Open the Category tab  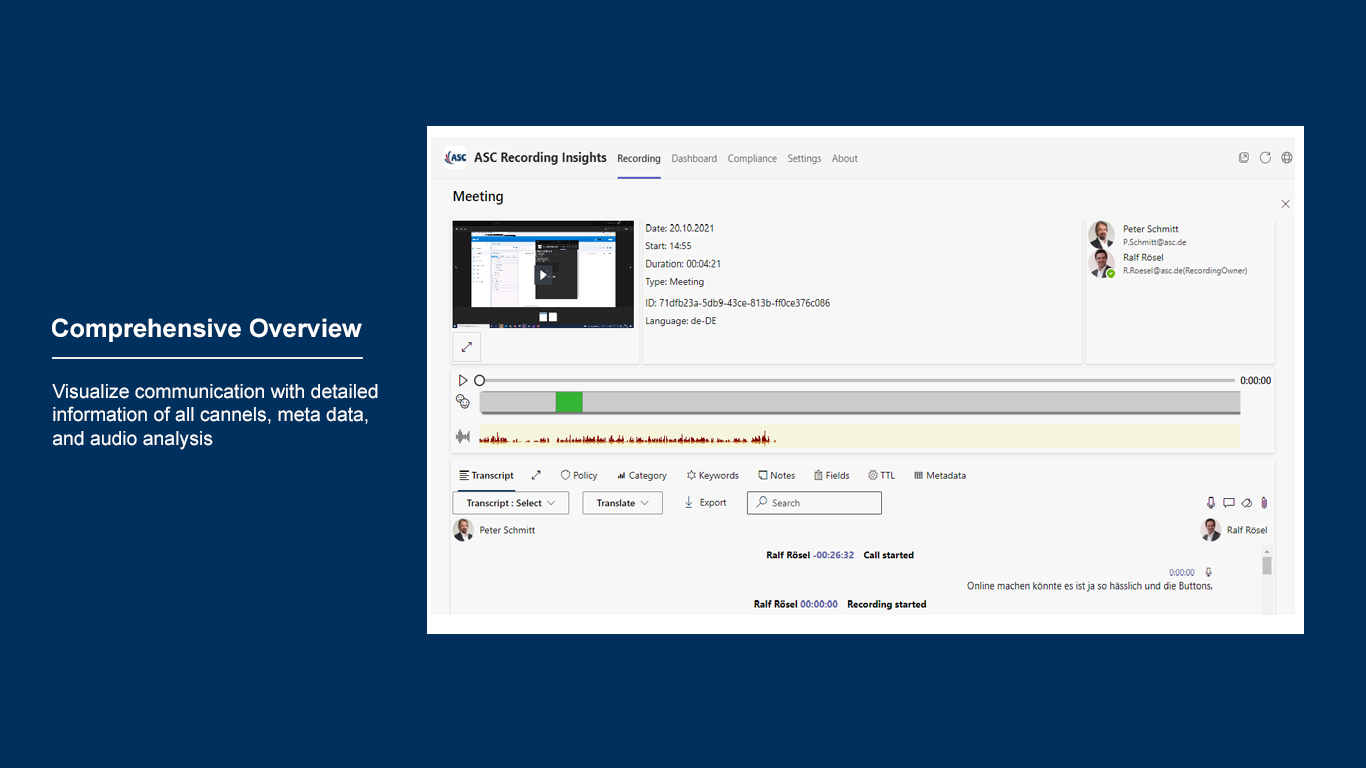pos(642,475)
